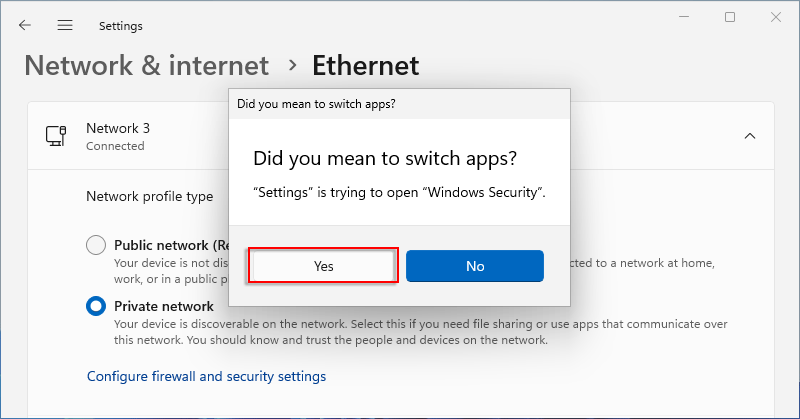Click the Settings window title text
800x419 pixels.
(x=120, y=26)
